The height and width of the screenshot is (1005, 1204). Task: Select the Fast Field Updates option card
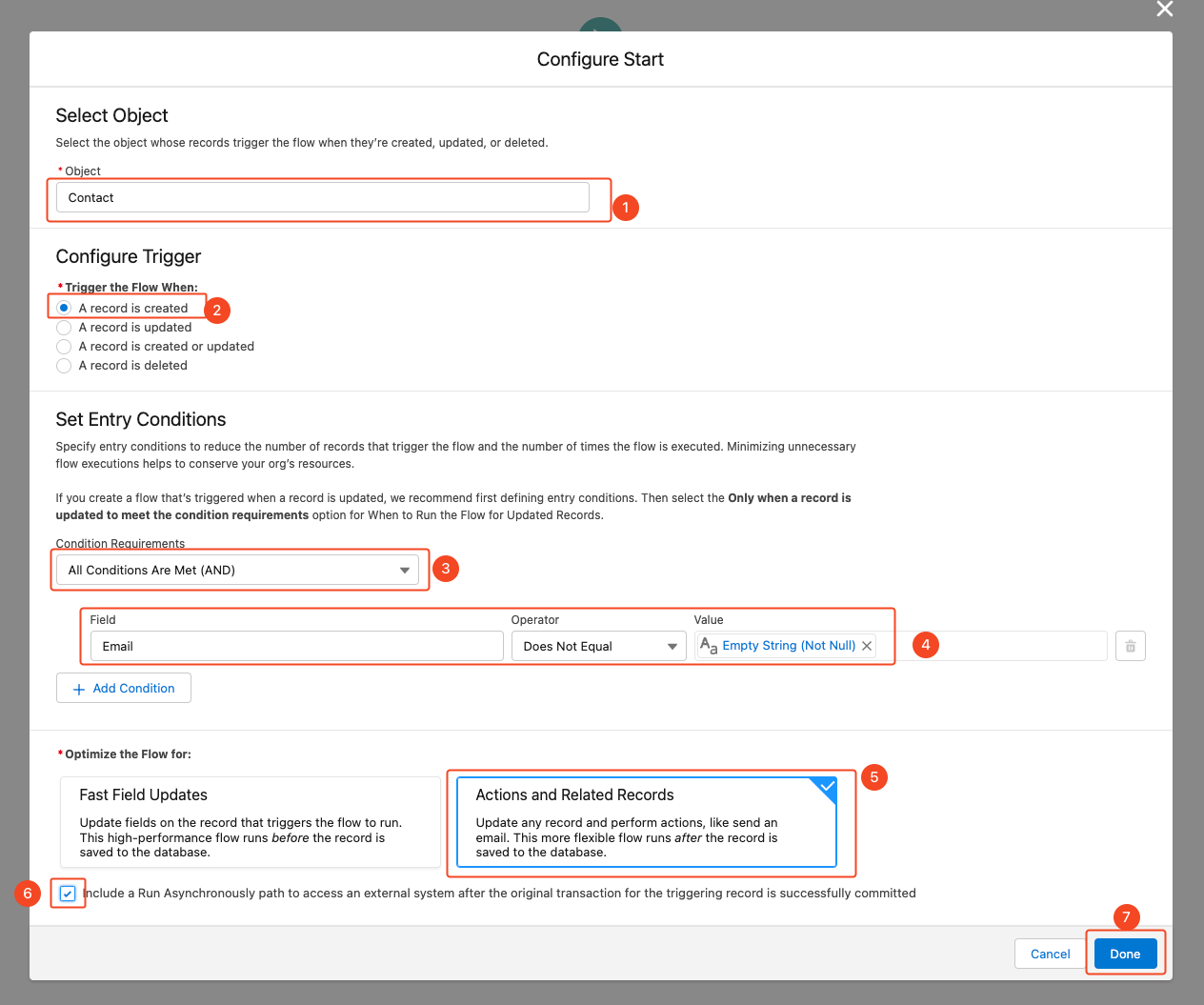tap(250, 821)
